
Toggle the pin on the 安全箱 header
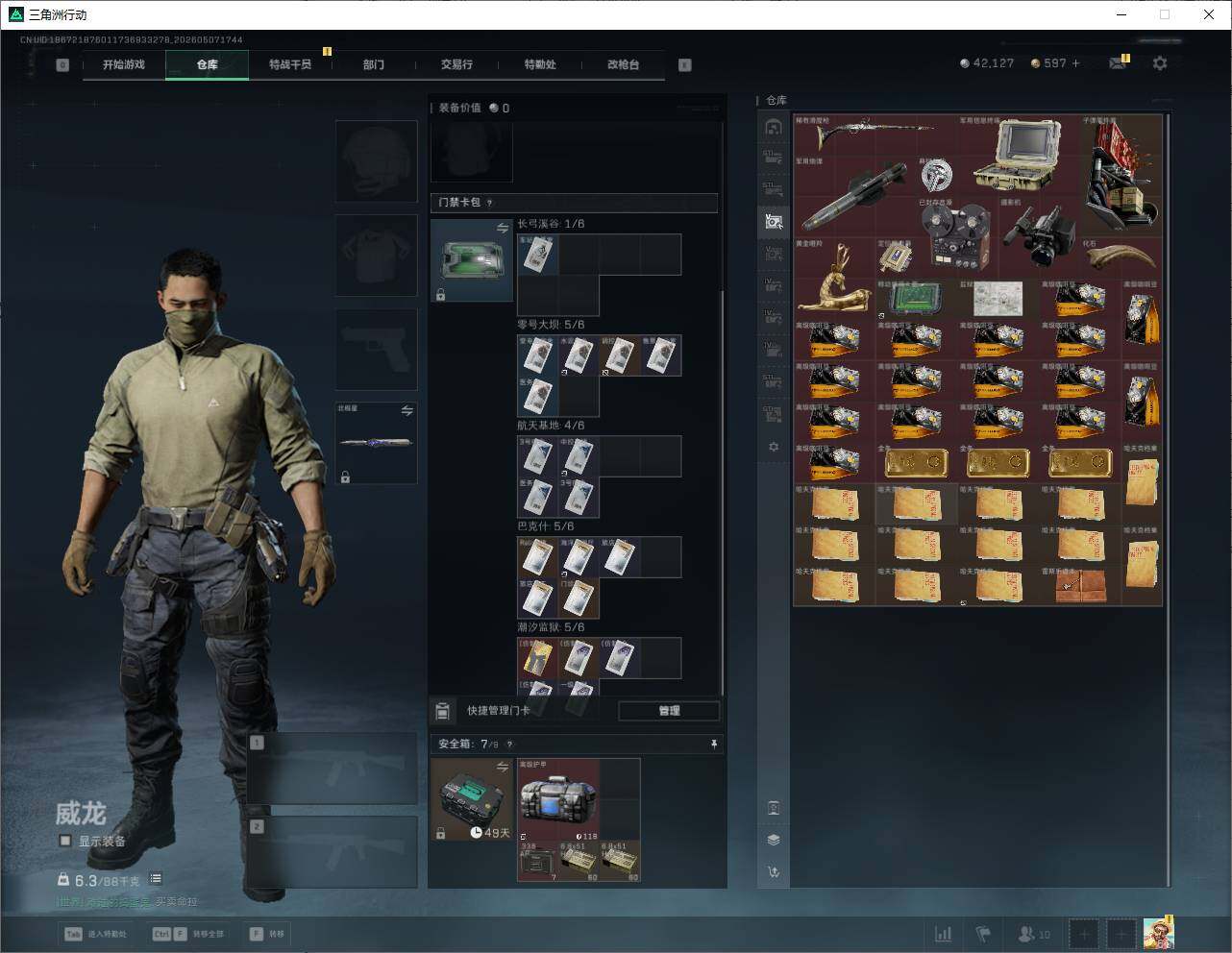[x=713, y=745]
